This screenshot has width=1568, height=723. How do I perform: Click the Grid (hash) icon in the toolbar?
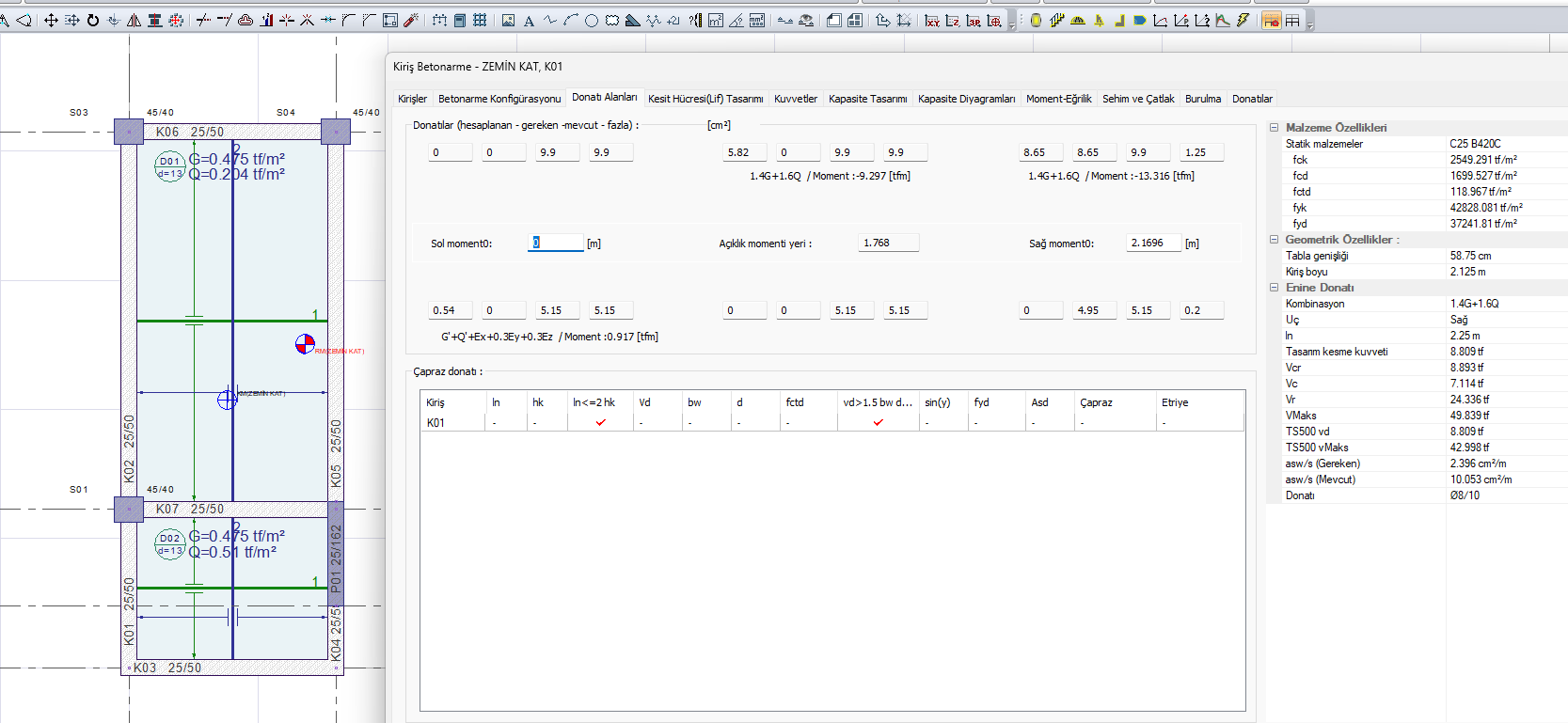tap(480, 20)
